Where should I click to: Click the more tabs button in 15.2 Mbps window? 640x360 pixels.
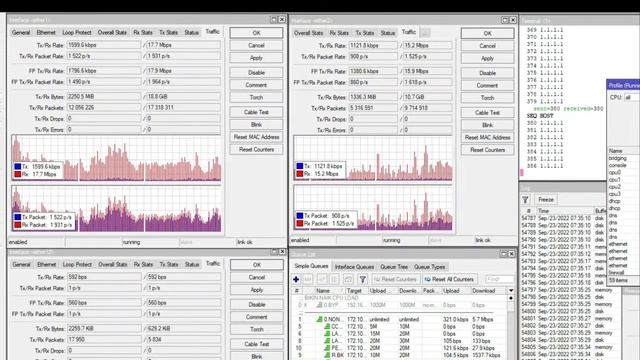click(x=425, y=33)
